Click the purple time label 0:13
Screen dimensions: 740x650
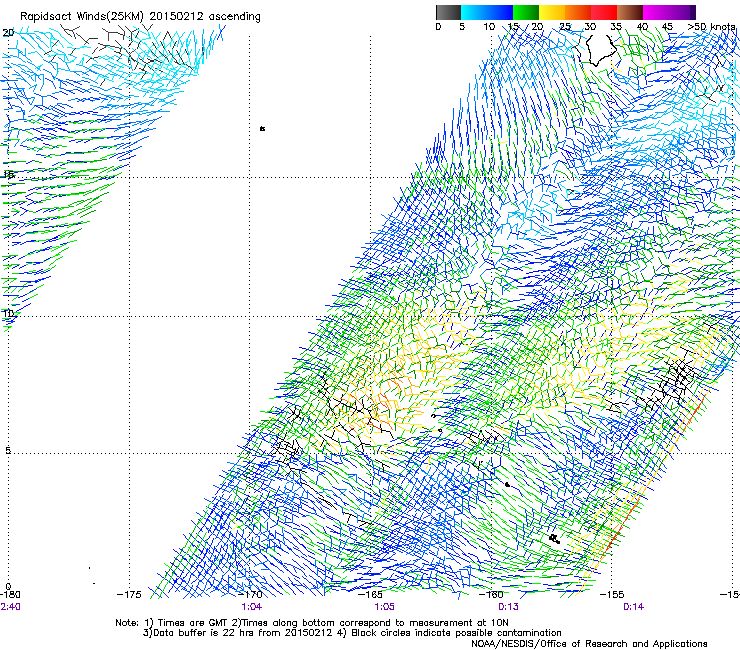pos(508,607)
